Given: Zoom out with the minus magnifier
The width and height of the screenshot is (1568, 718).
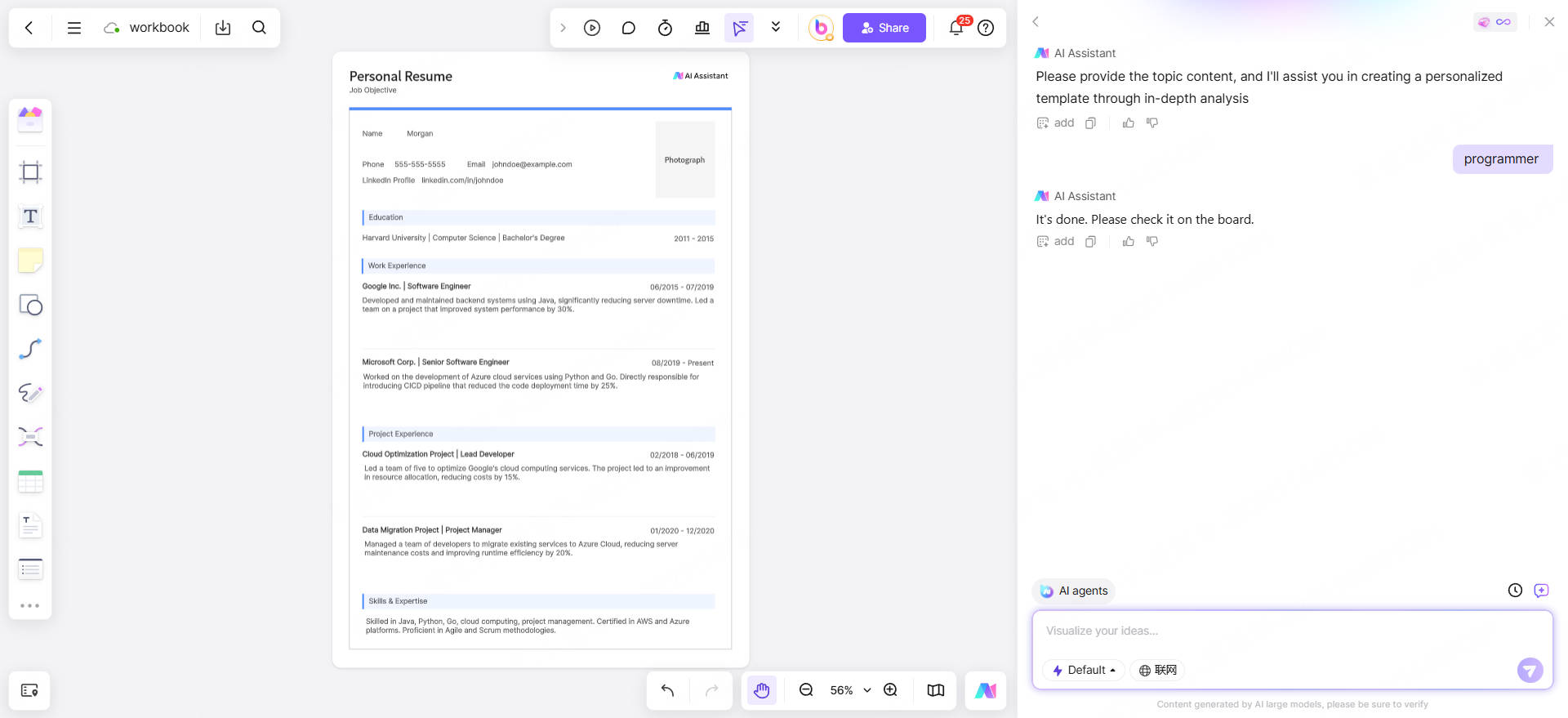Looking at the screenshot, I should [x=806, y=690].
